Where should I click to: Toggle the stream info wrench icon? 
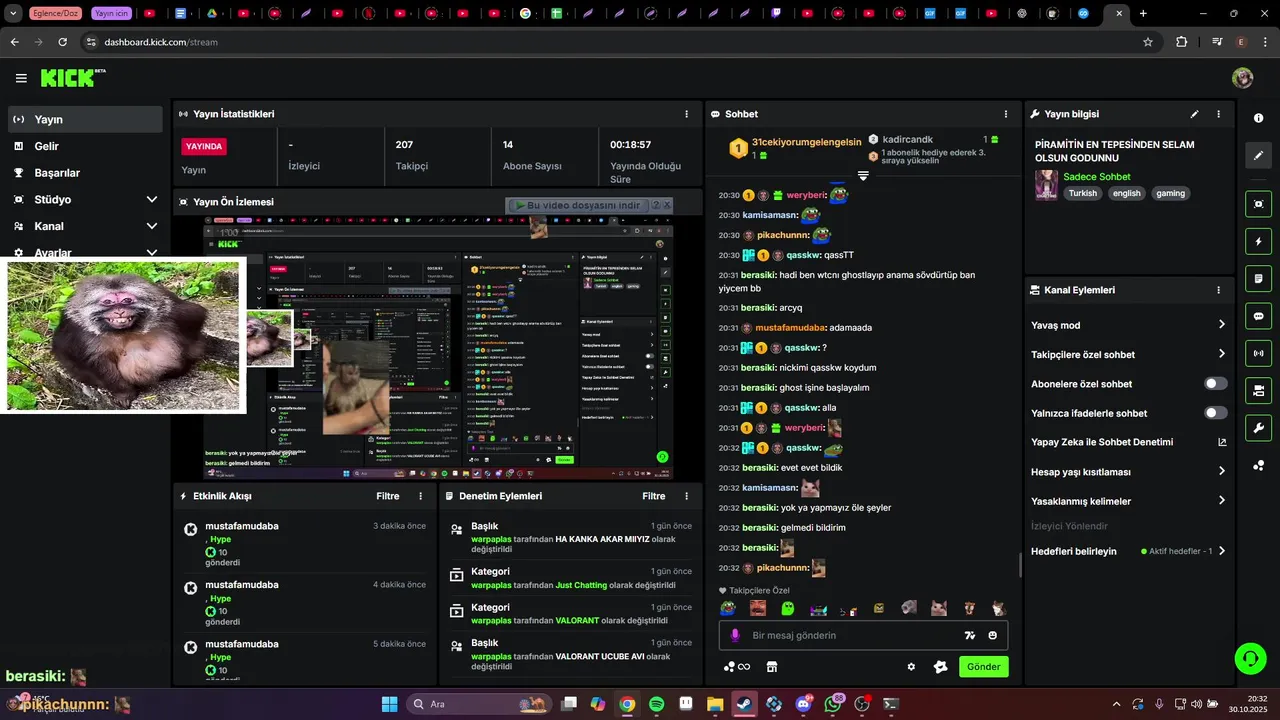(x=1258, y=428)
